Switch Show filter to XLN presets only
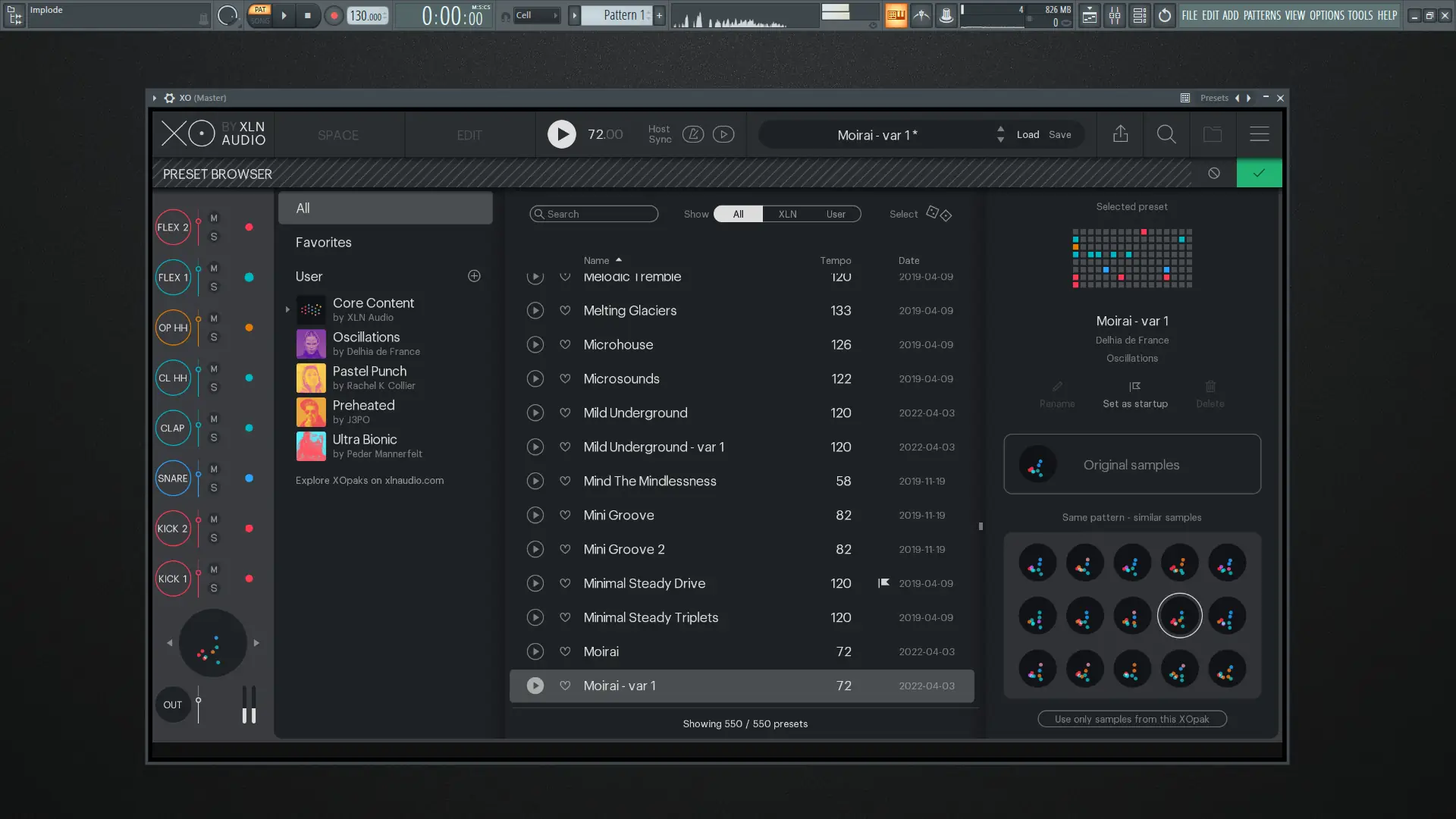This screenshot has height=819, width=1456. click(786, 214)
